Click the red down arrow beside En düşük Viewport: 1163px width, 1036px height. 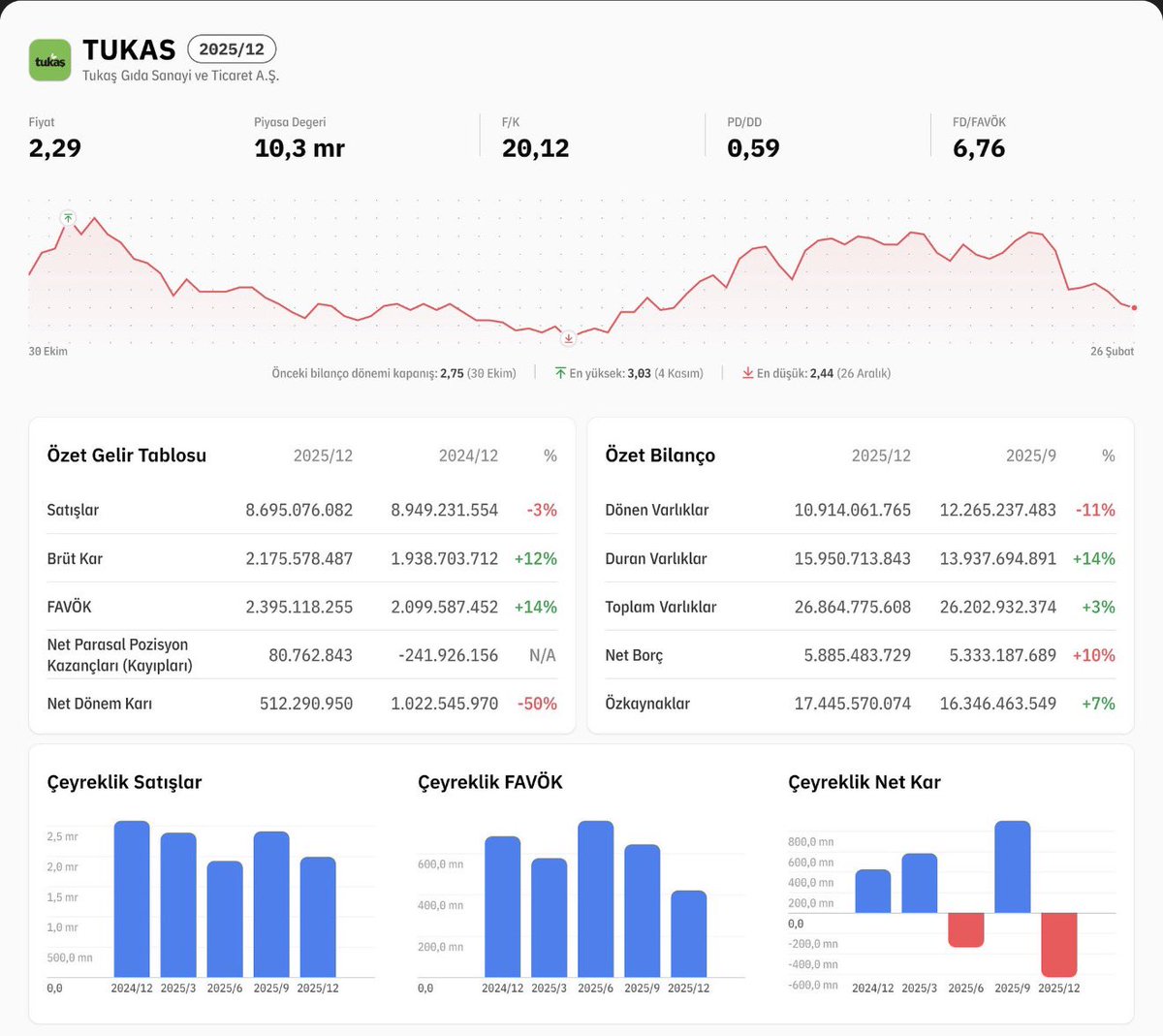pos(748,373)
